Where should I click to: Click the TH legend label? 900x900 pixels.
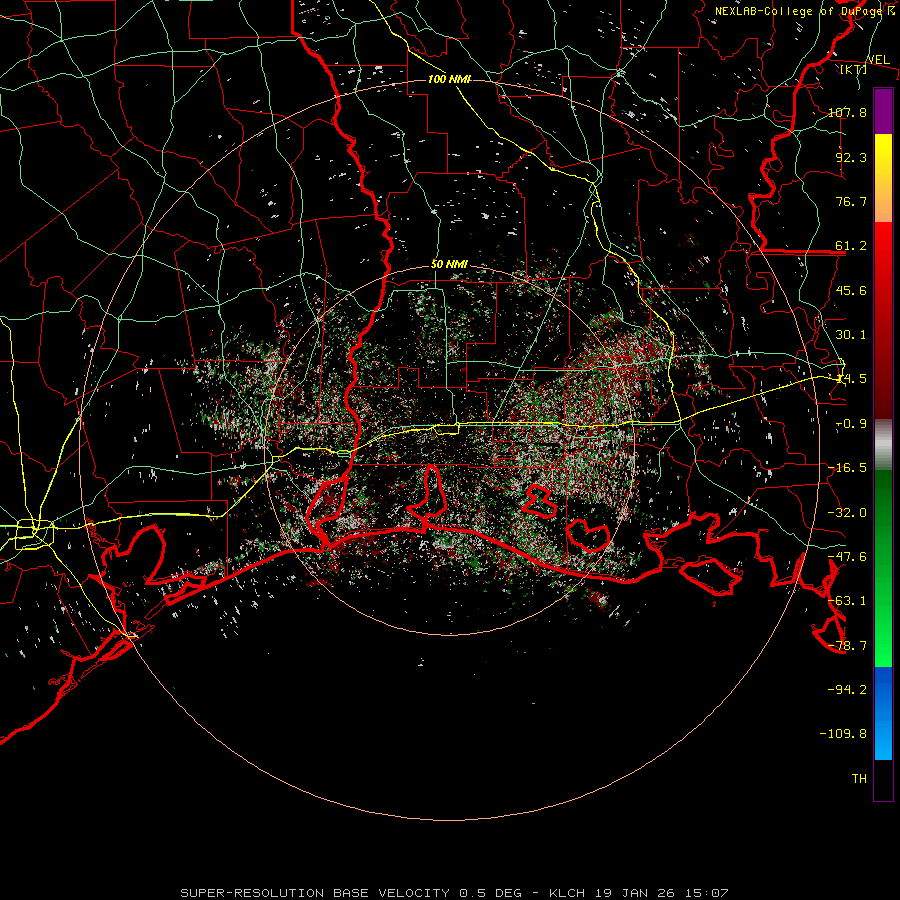coord(859,778)
